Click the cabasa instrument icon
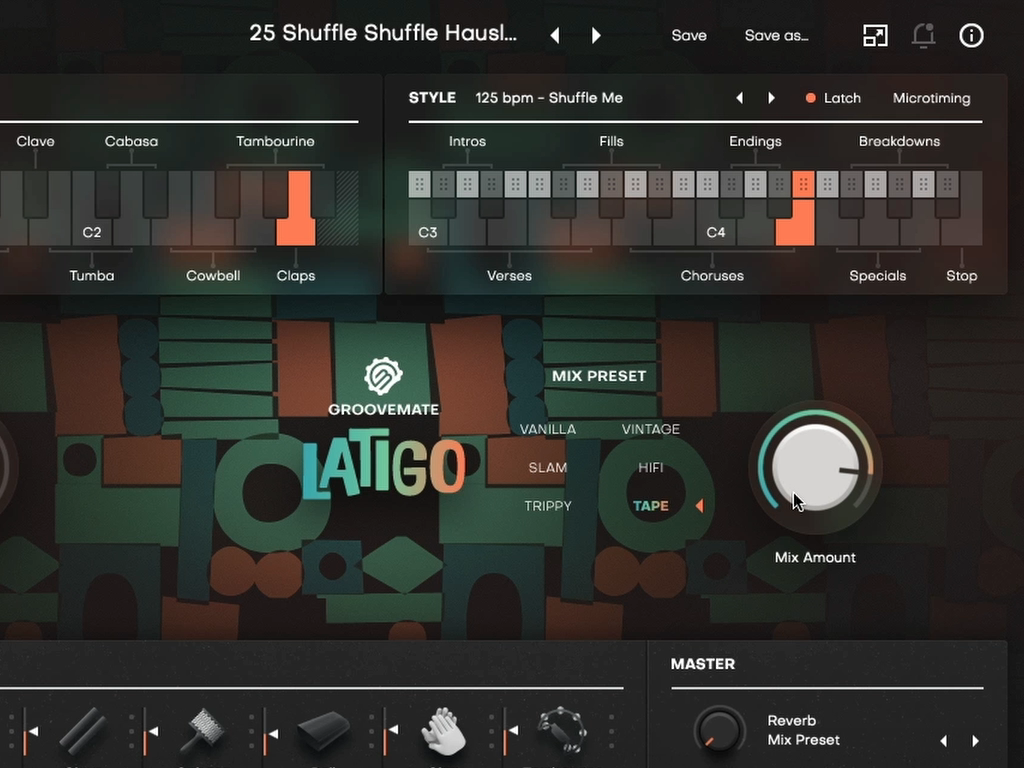This screenshot has width=1024, height=768. coord(202,731)
